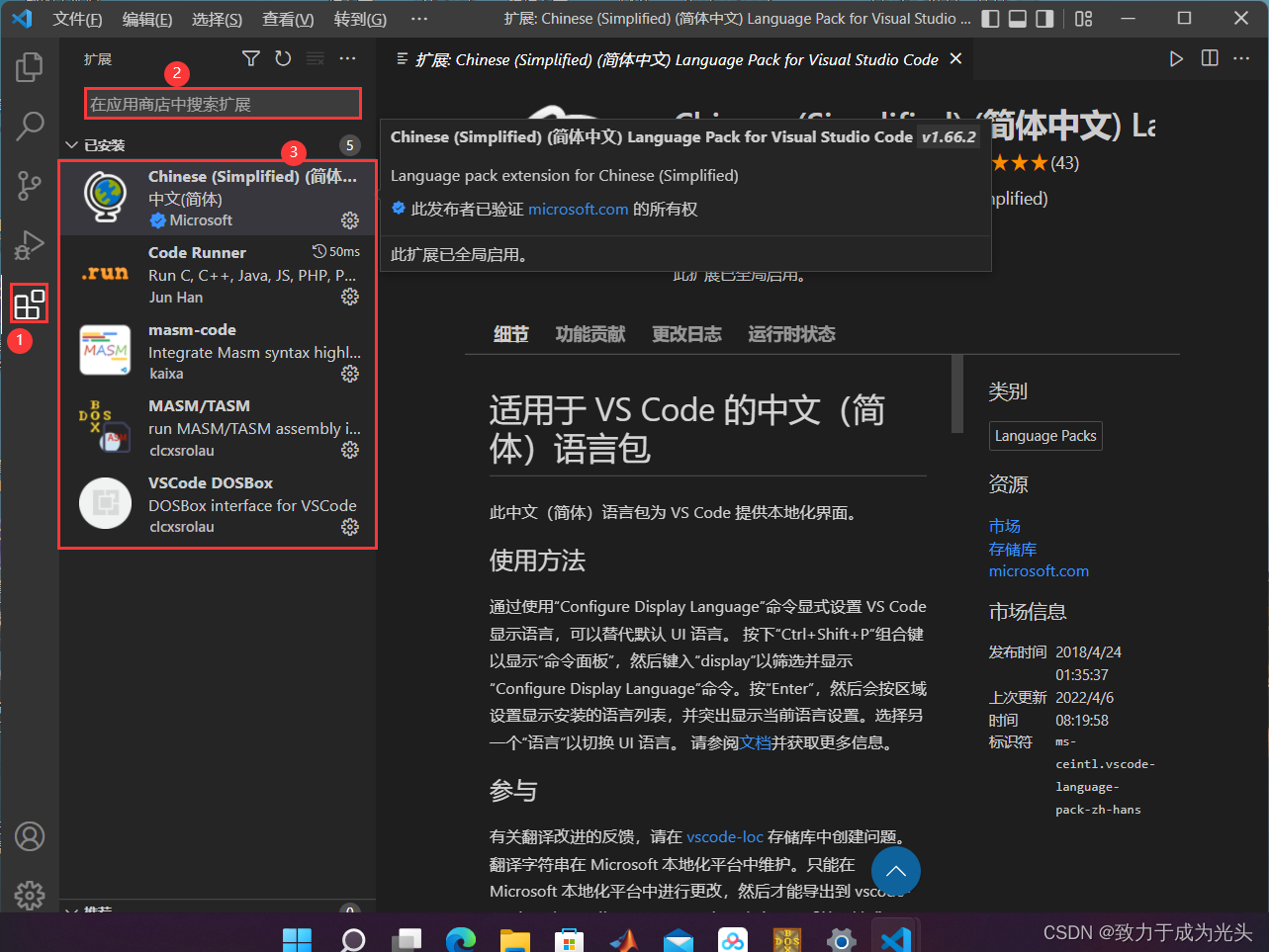This screenshot has width=1269, height=952.
Task: Close the language pack extension tab
Action: 955,59
